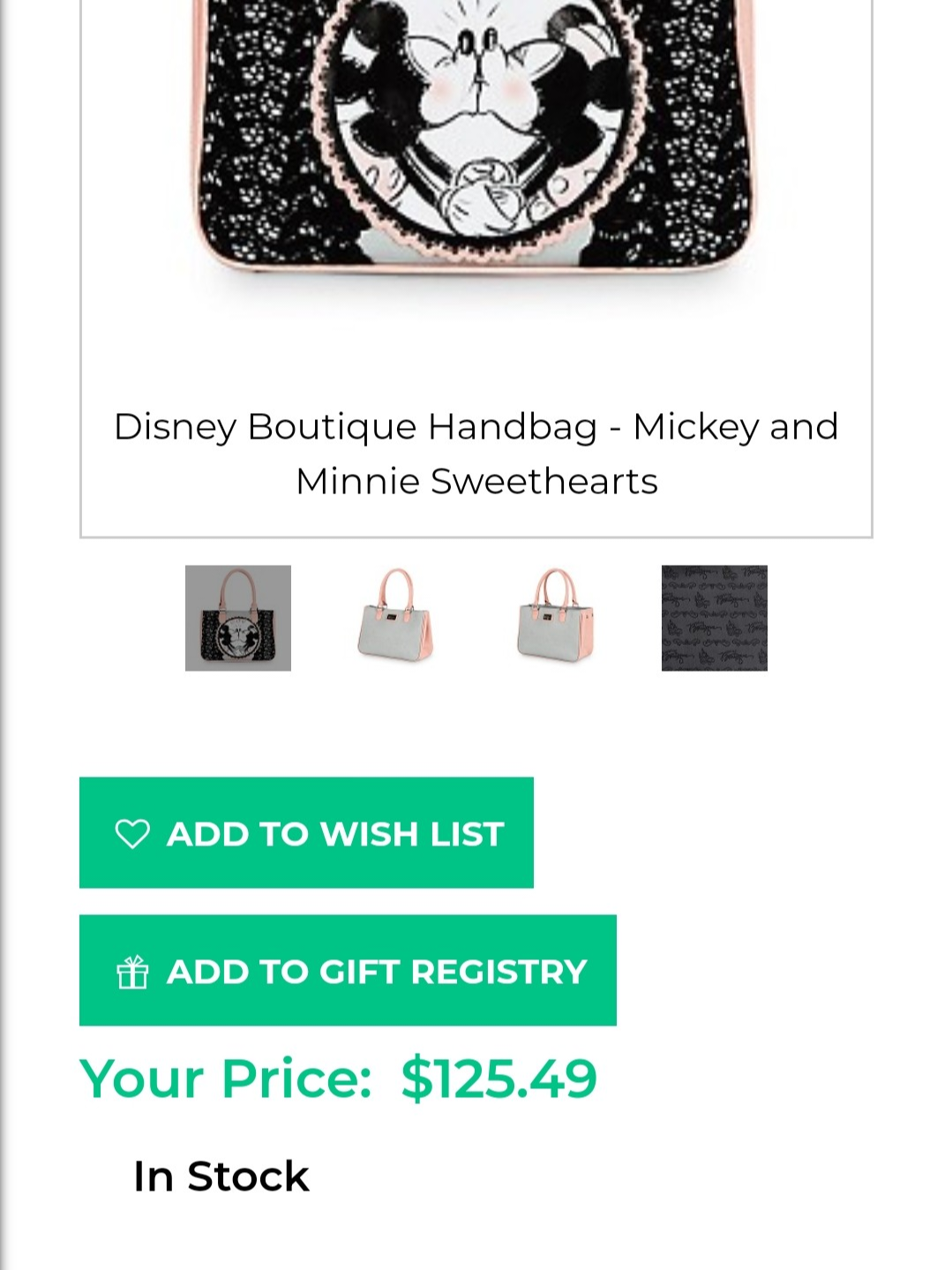
Task: Click the $125.49 price amount
Action: coord(498,1078)
